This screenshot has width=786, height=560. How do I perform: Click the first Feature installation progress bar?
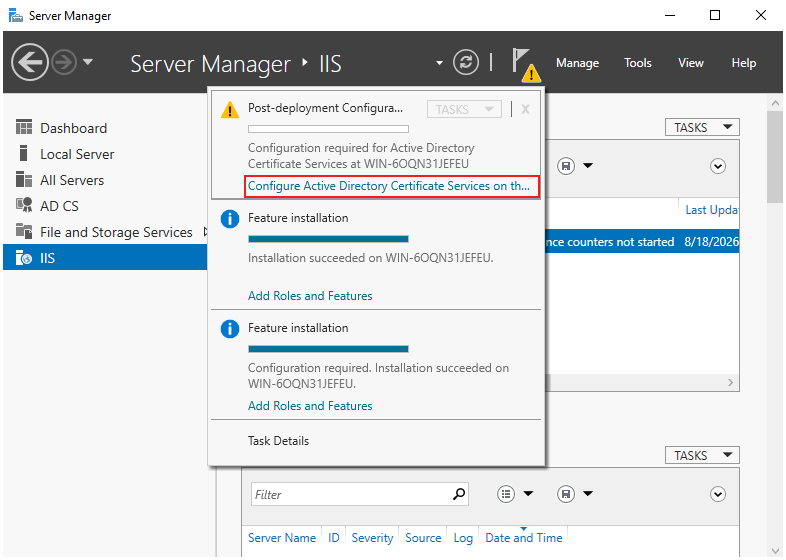tap(328, 239)
